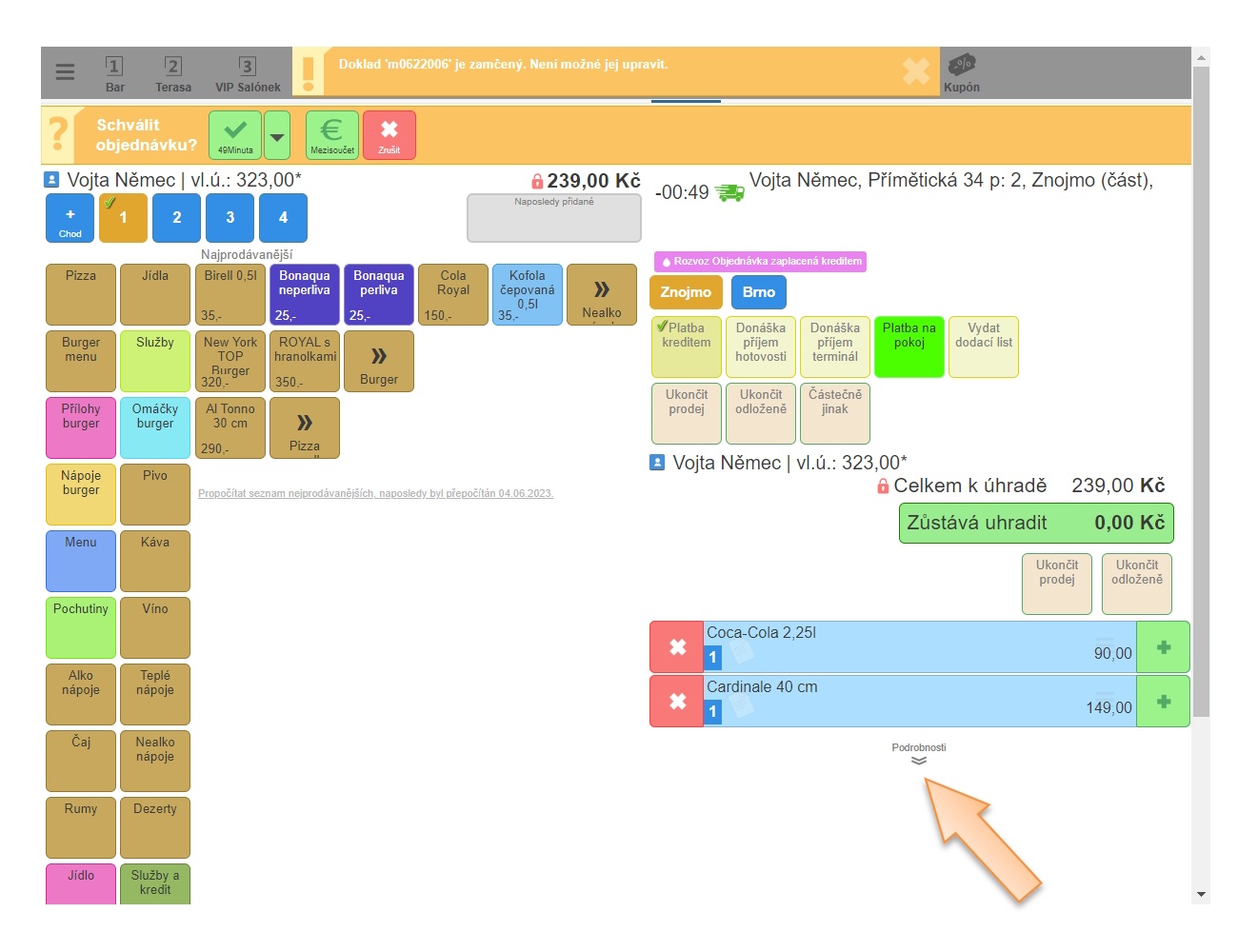Screen dimensions: 1238x952
Task: Click the Mezisoučet euro icon
Action: click(x=331, y=134)
